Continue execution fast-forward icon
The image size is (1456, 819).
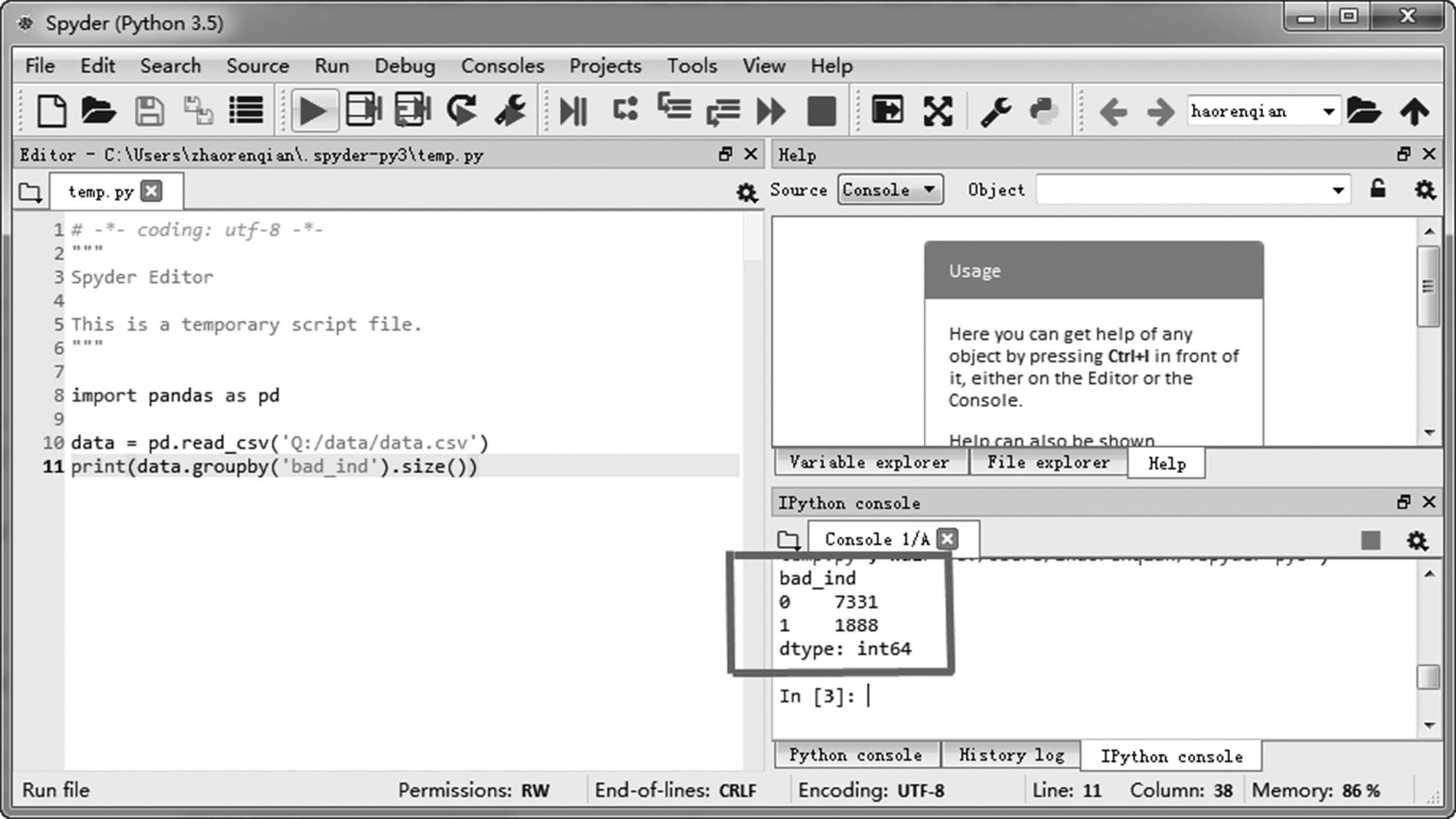coord(771,111)
